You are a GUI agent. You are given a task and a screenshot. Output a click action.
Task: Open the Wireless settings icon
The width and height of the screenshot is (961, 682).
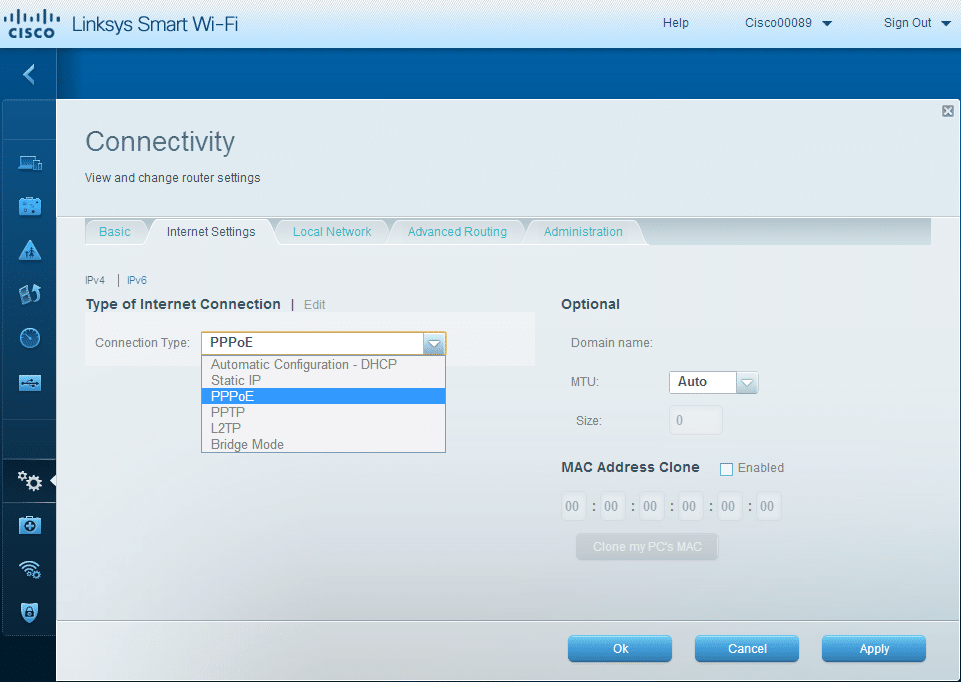point(30,569)
